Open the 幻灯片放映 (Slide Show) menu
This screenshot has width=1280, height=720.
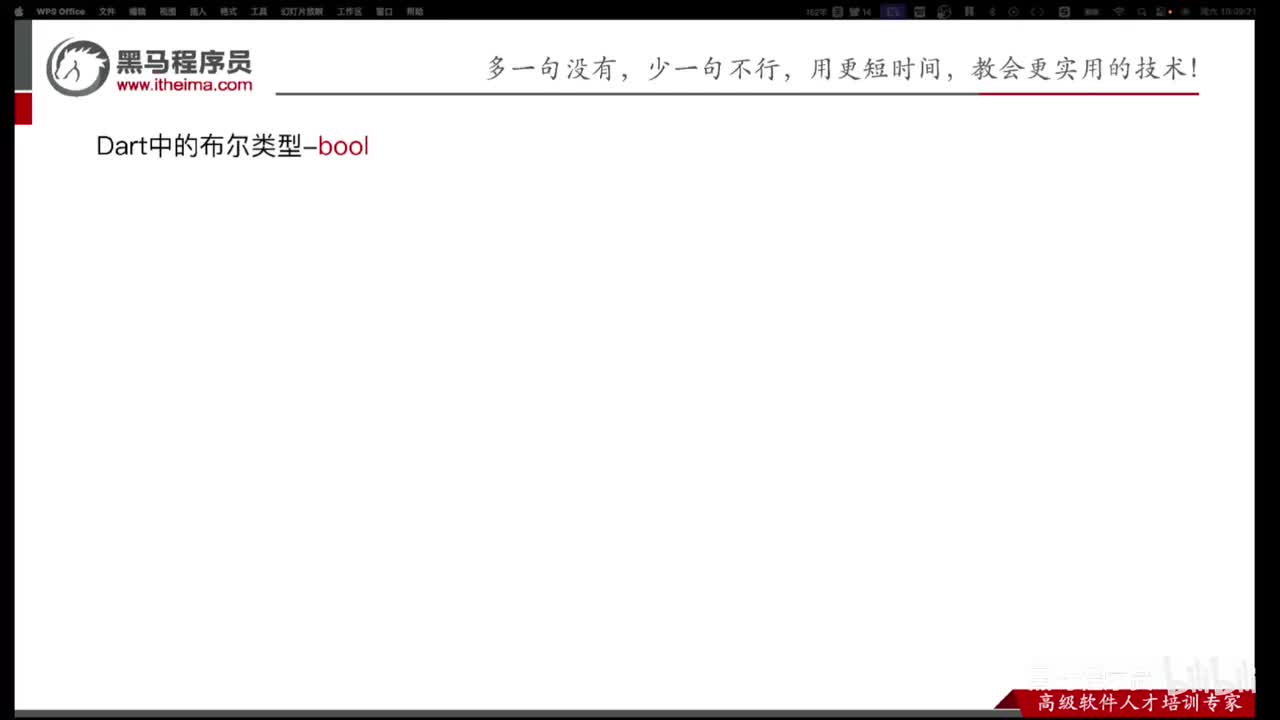(x=302, y=11)
